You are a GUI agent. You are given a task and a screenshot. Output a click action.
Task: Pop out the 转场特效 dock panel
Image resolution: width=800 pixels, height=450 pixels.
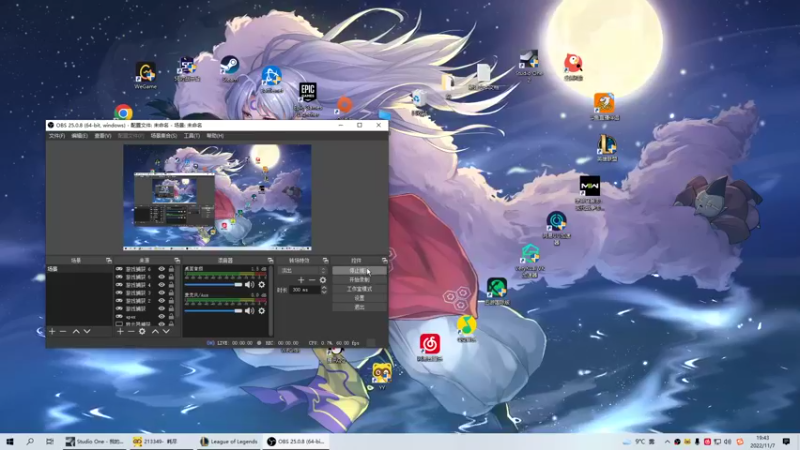click(x=326, y=260)
